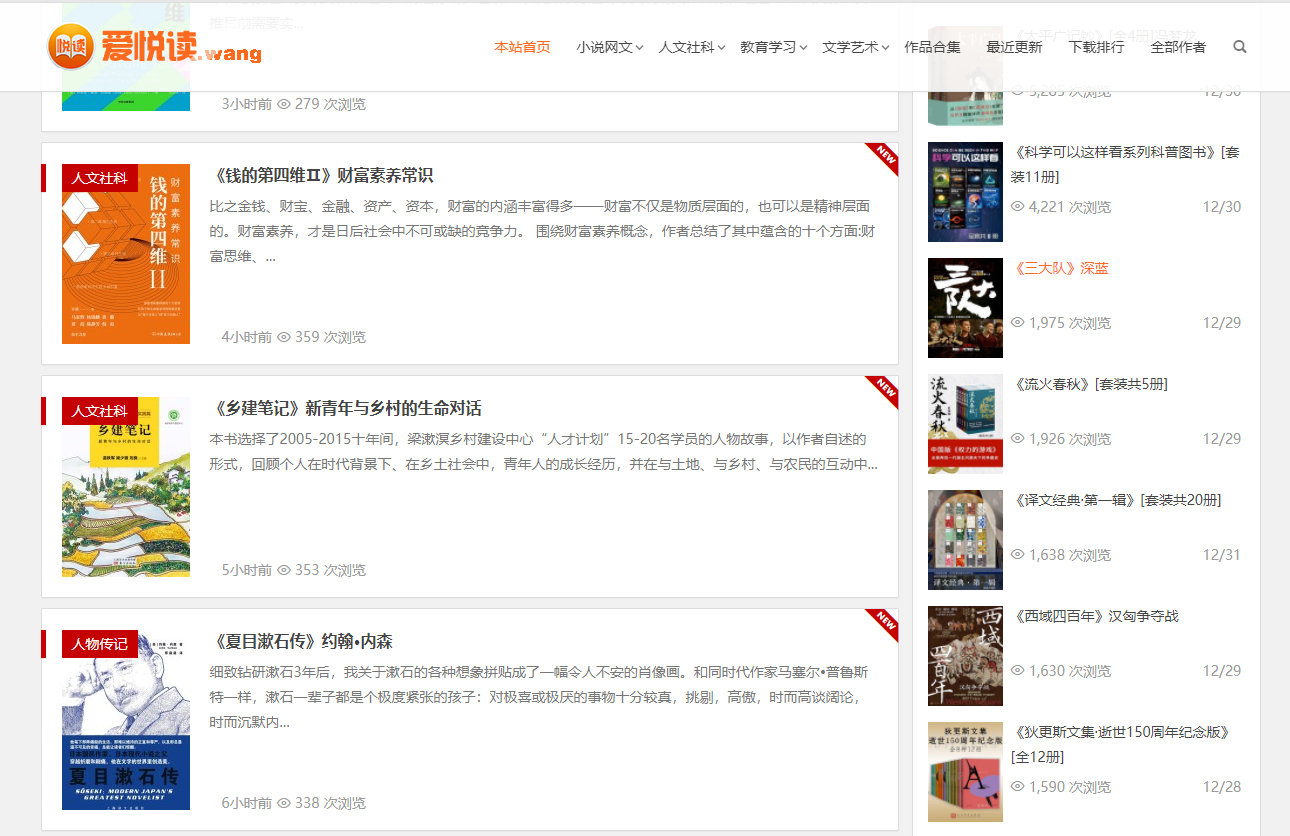Click the 科学可以这样看 sidebar cover thumbnail
The height and width of the screenshot is (836, 1290).
tap(965, 192)
